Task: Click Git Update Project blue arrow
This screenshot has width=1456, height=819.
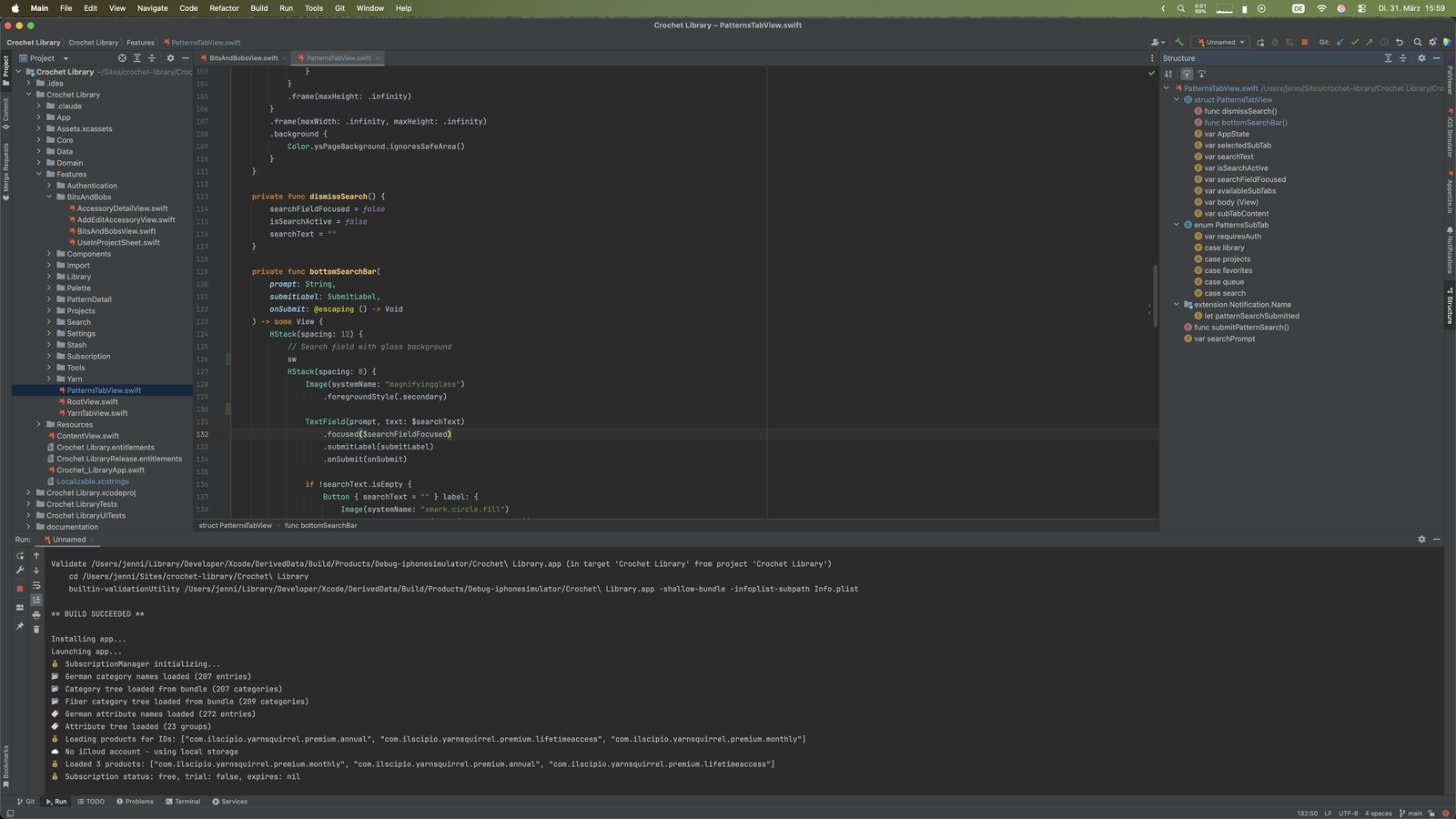Action: [x=1340, y=42]
